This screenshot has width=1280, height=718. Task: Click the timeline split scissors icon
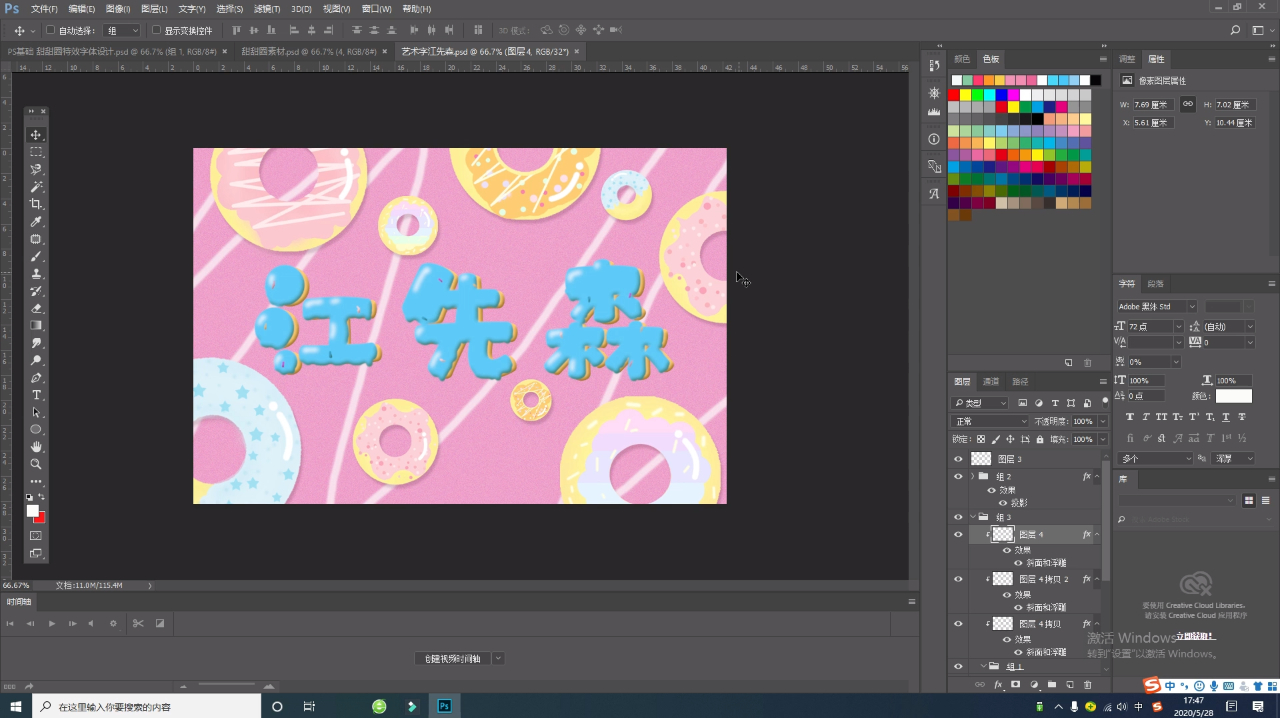point(138,623)
